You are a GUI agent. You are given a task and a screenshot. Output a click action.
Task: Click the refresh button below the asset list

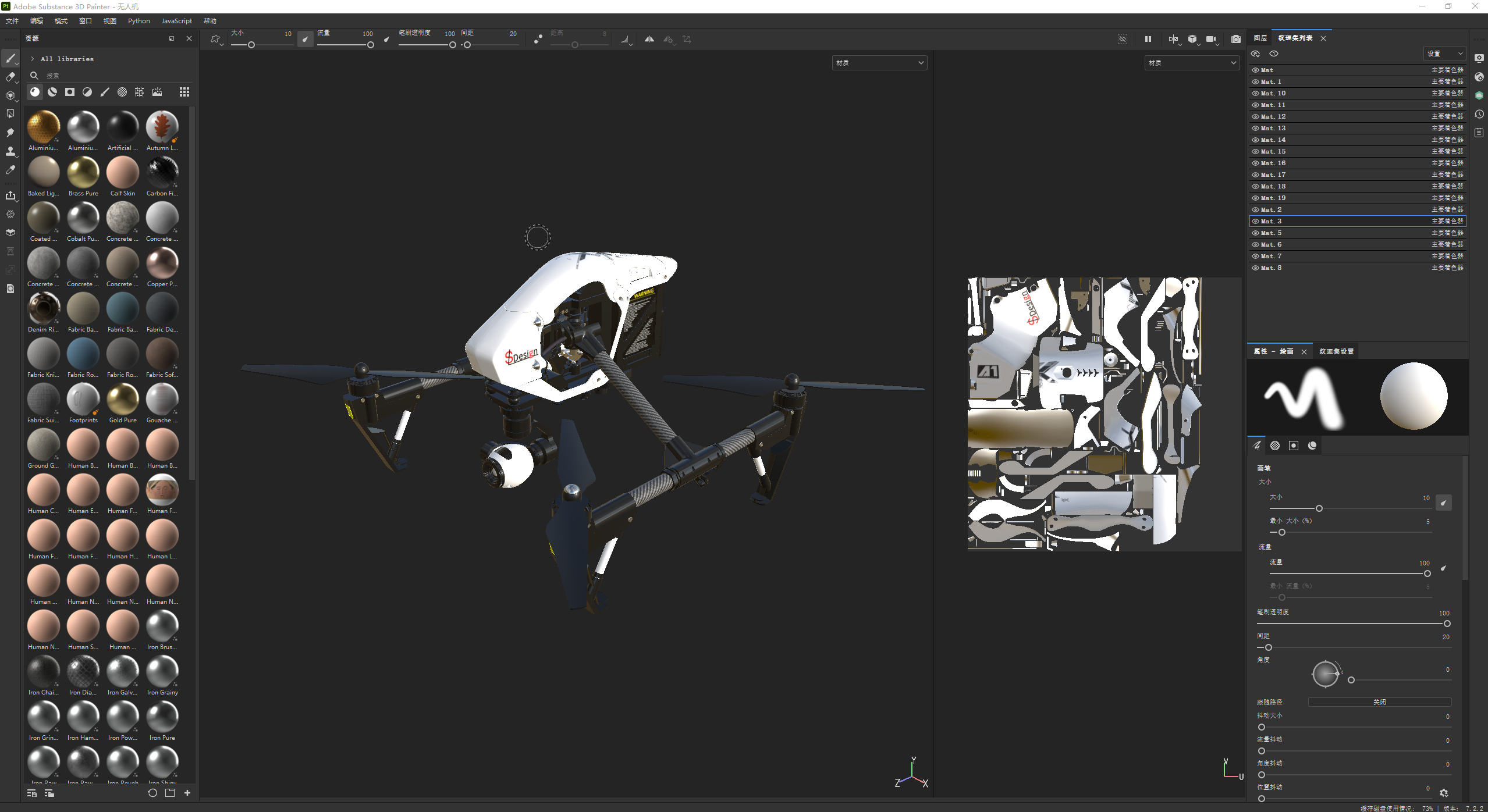152,793
